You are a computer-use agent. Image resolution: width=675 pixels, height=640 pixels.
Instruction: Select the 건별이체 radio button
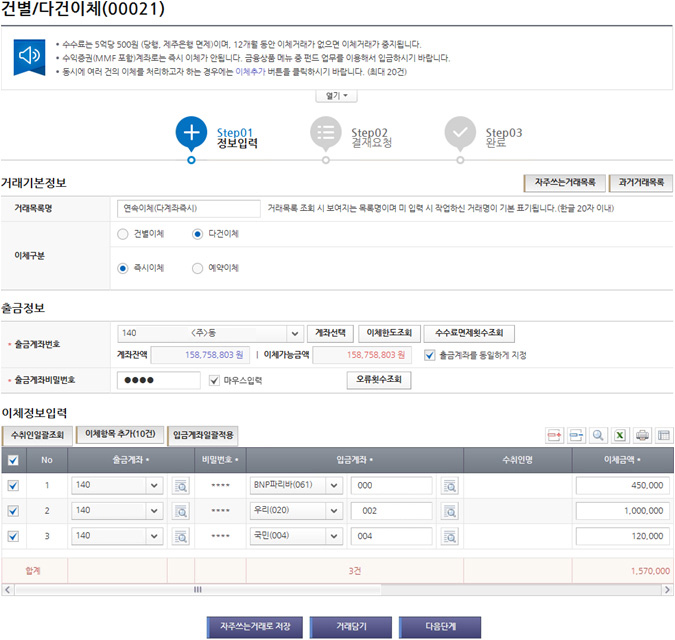[x=123, y=234]
